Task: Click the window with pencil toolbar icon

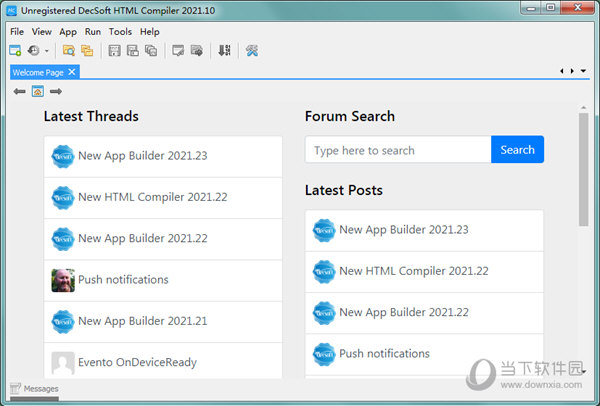Action: coord(178,51)
